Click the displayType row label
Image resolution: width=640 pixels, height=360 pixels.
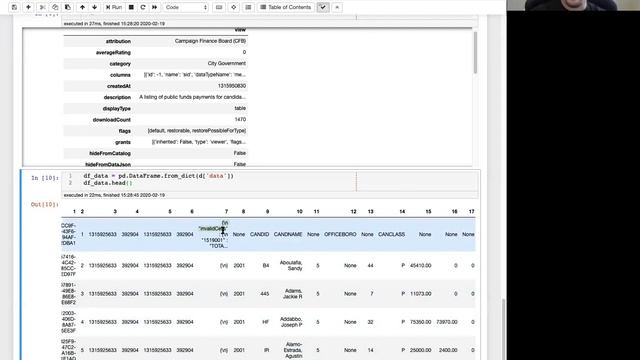[117, 109]
